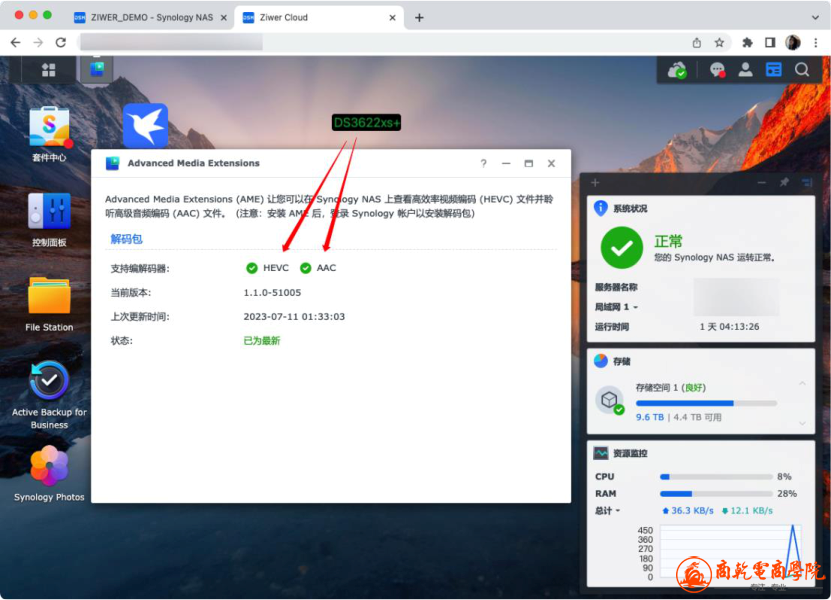Click the storage pie chart icon
831x600 pixels.
tap(601, 361)
